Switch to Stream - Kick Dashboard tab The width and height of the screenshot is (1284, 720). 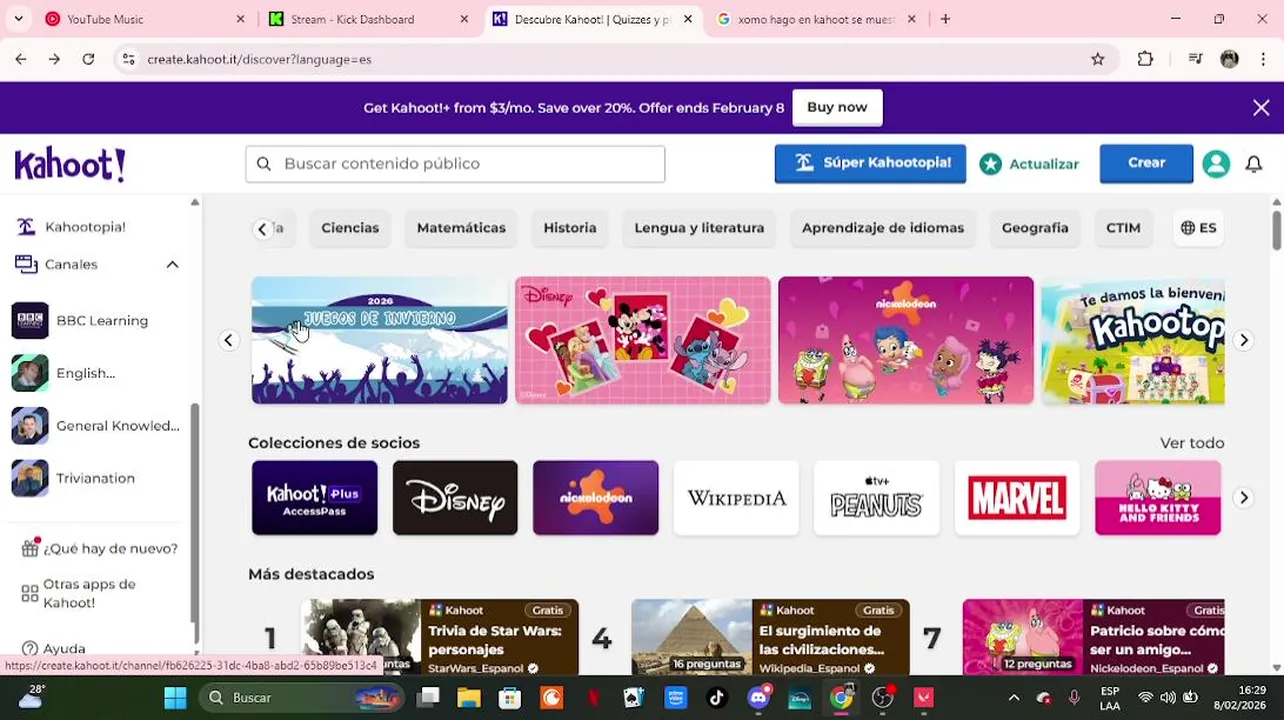(x=370, y=19)
